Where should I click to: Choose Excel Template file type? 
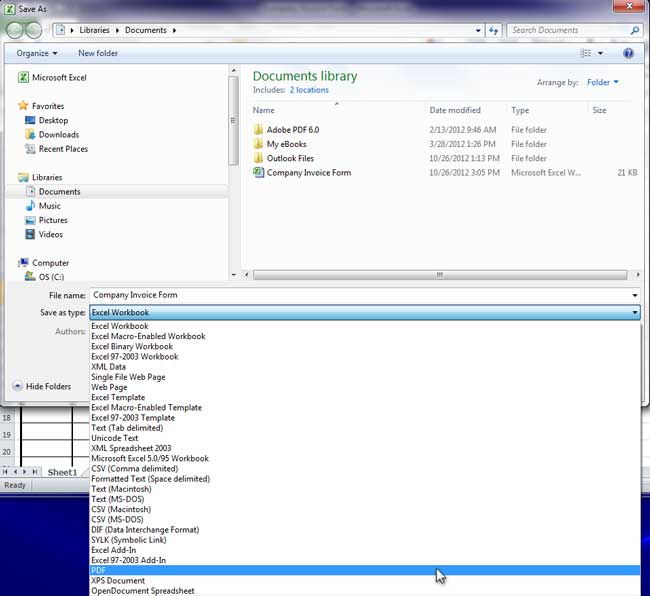pos(365,397)
